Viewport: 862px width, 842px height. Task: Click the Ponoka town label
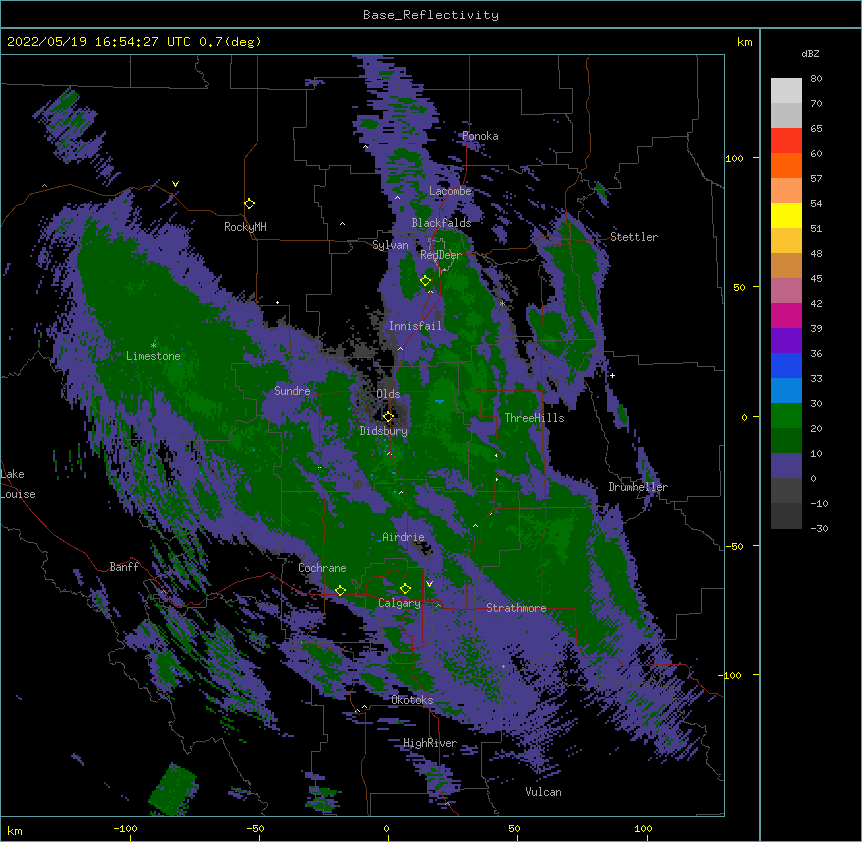pyautogui.click(x=480, y=136)
